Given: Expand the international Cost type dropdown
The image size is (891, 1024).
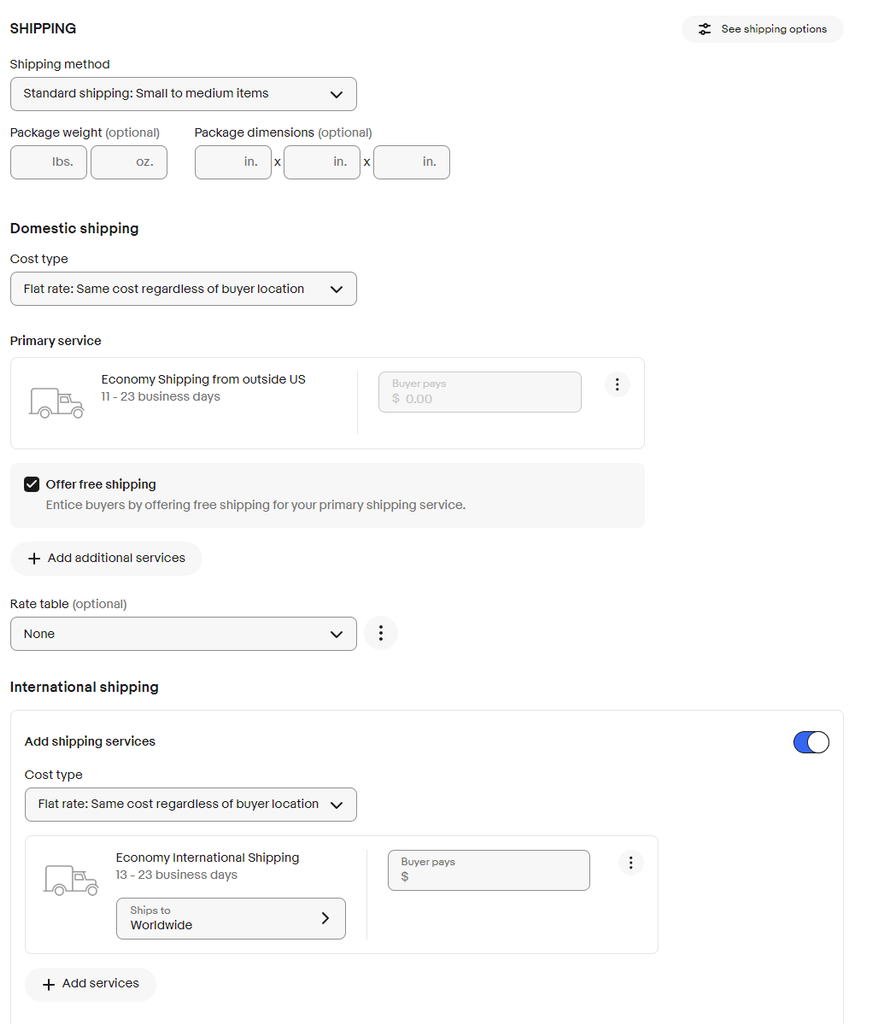Looking at the screenshot, I should (190, 804).
